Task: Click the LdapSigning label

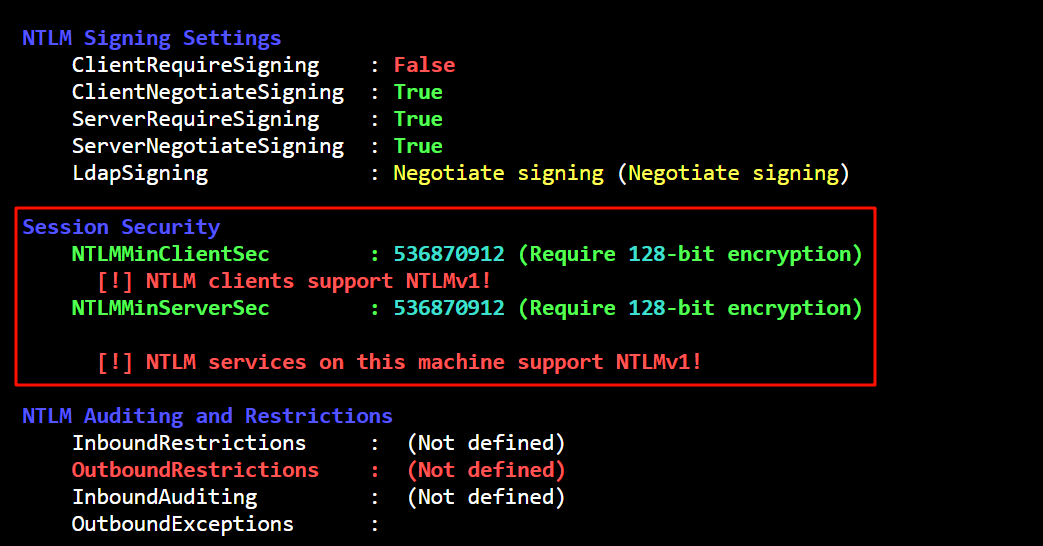Action: [139, 173]
